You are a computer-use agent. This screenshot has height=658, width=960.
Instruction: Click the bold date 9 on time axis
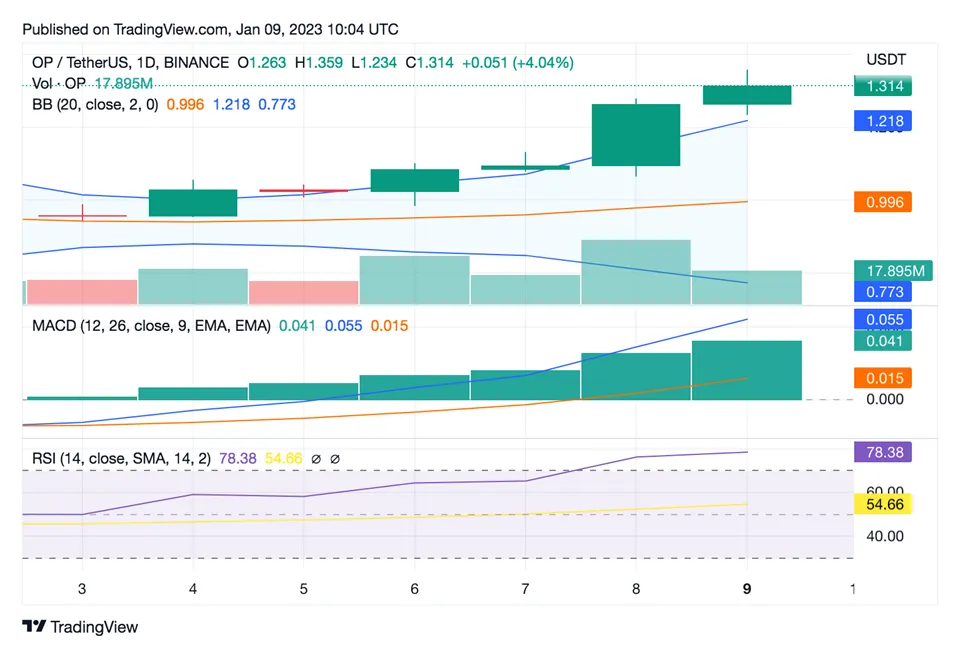pyautogui.click(x=746, y=590)
